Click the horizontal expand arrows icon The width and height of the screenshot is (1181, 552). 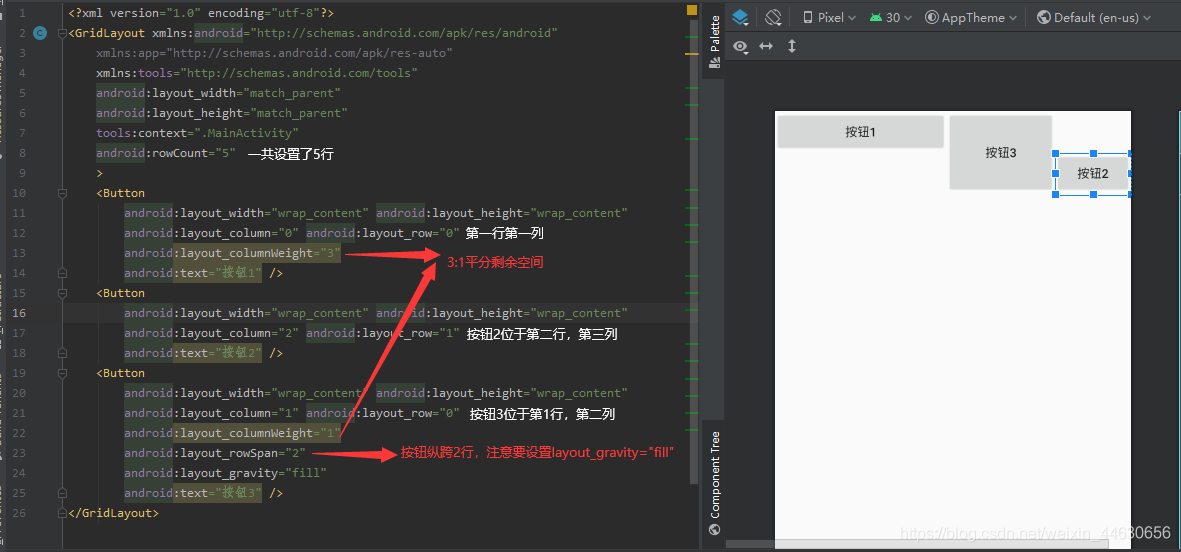[766, 47]
